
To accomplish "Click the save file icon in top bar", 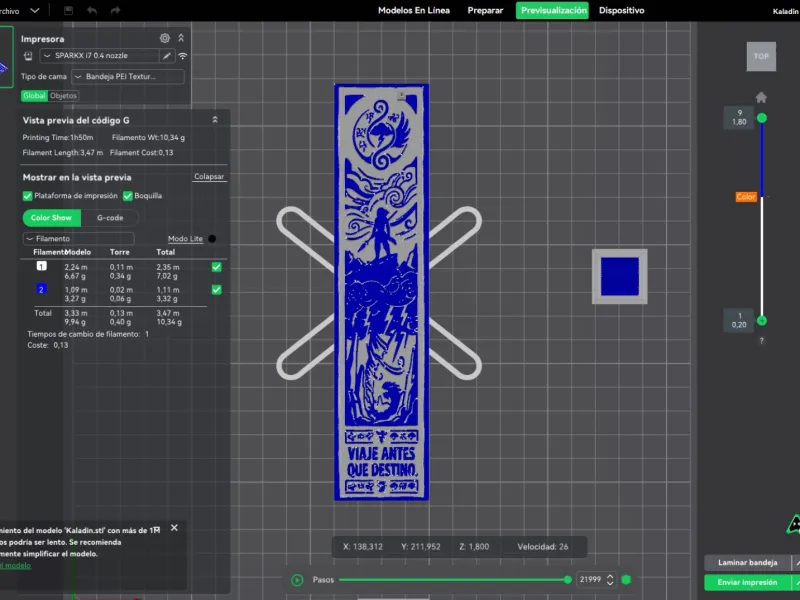I will tap(68, 10).
